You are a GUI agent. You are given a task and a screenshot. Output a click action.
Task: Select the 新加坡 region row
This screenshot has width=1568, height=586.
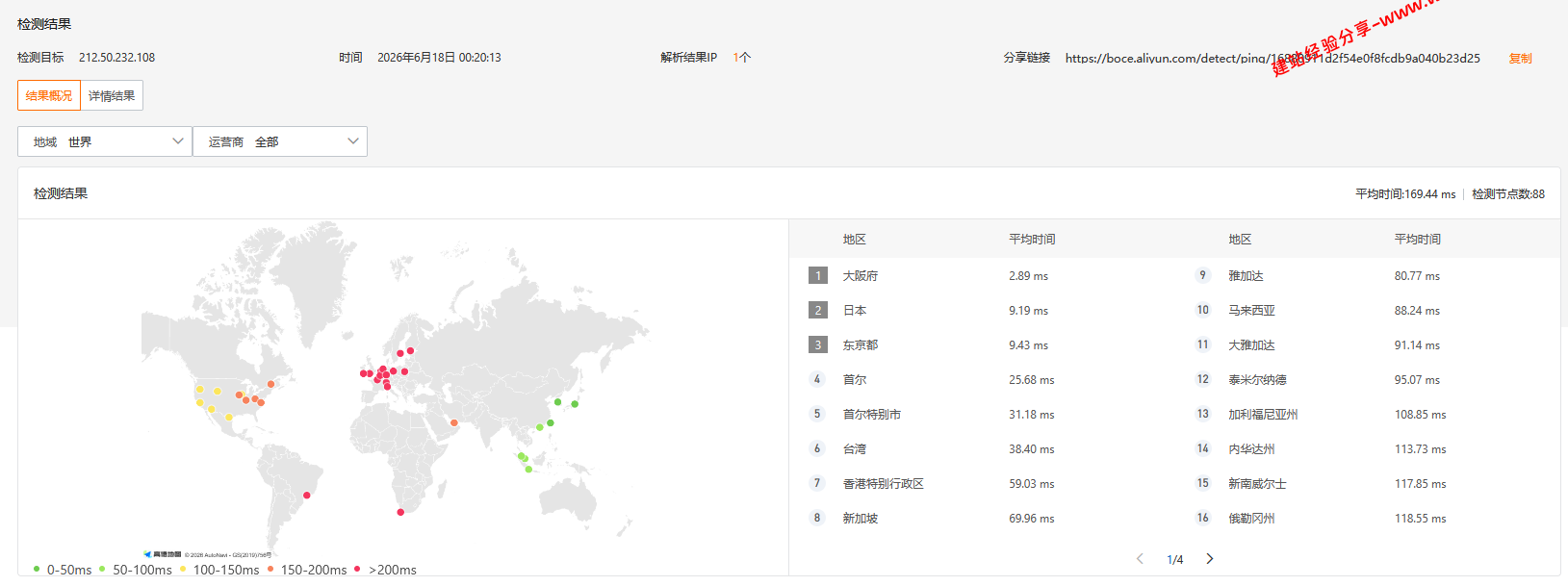click(982, 518)
